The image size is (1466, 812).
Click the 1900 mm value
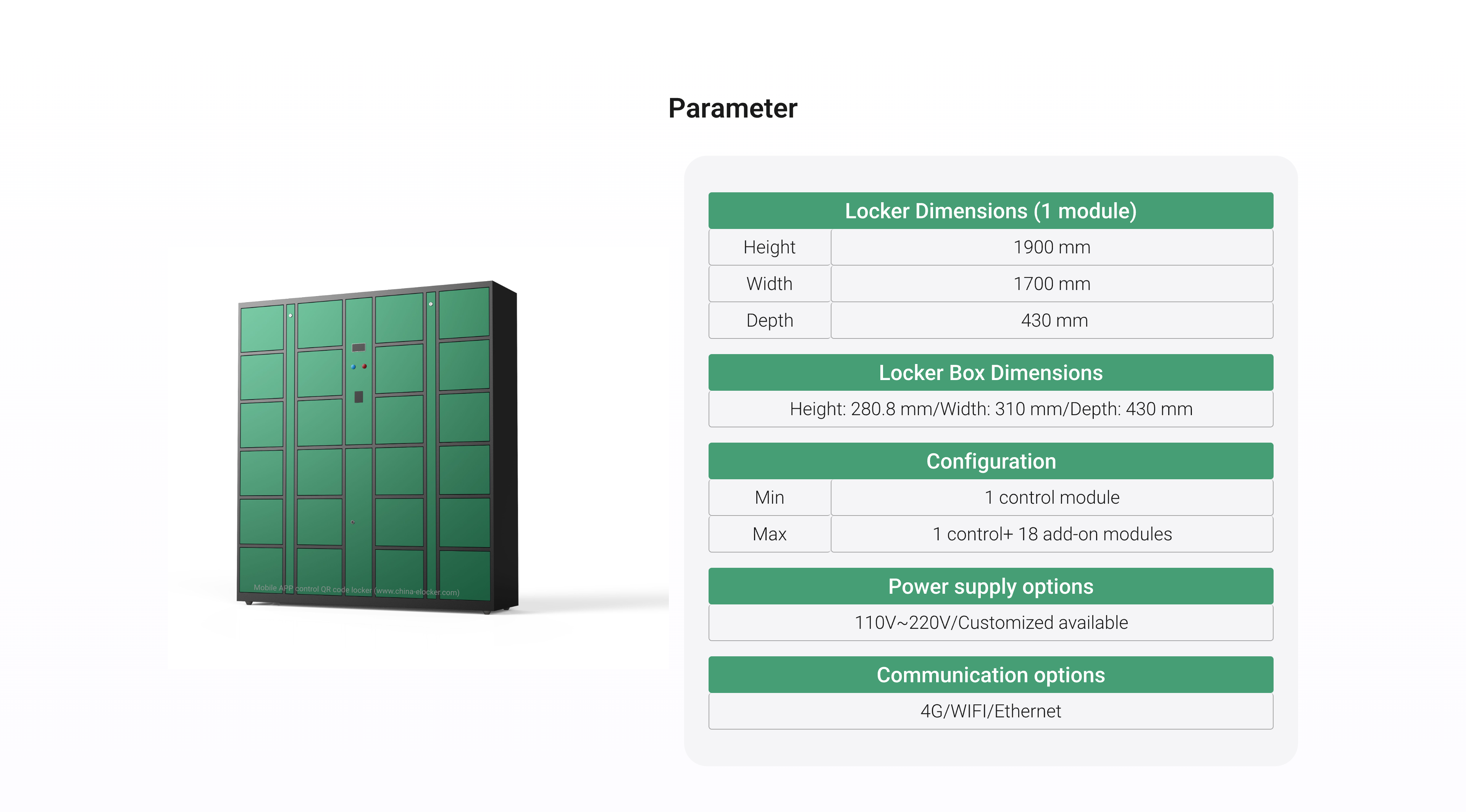coord(1052,247)
